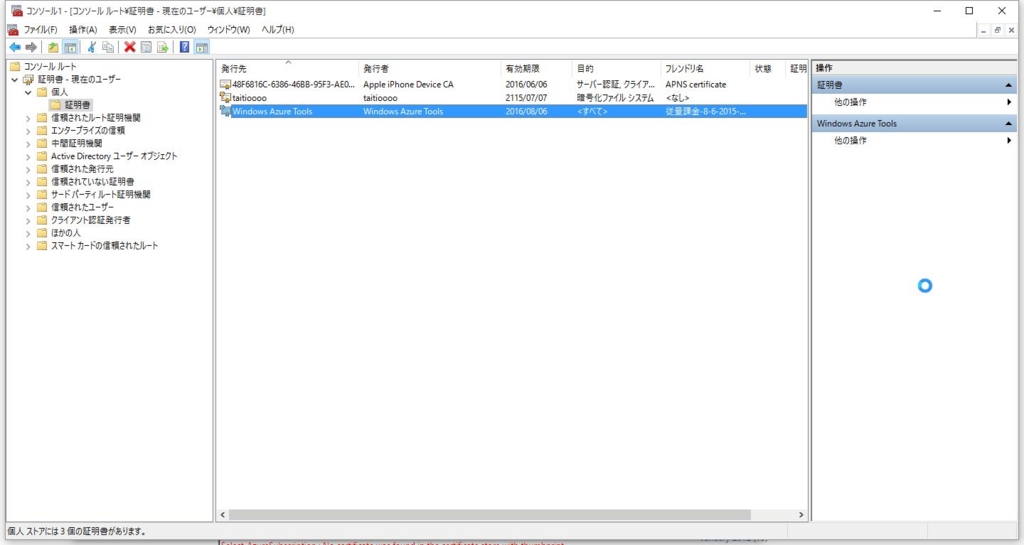
Task: Restore the inner console child window
Action: pyautogui.click(x=997, y=30)
